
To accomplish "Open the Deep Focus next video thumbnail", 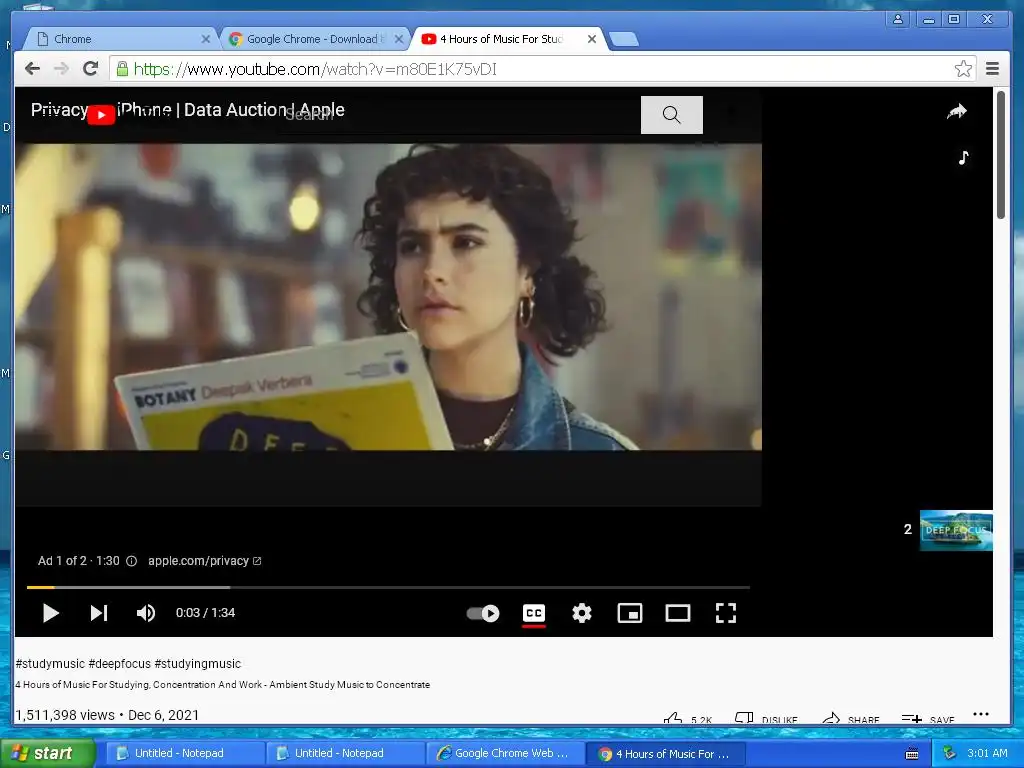I will 956,530.
